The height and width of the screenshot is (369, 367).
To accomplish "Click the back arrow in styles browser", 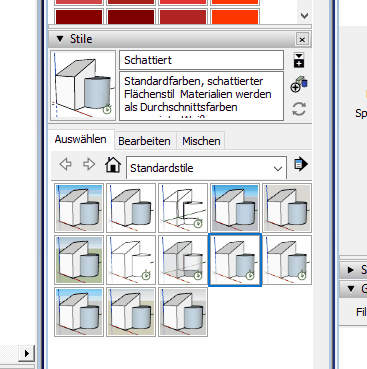I will tap(66, 164).
